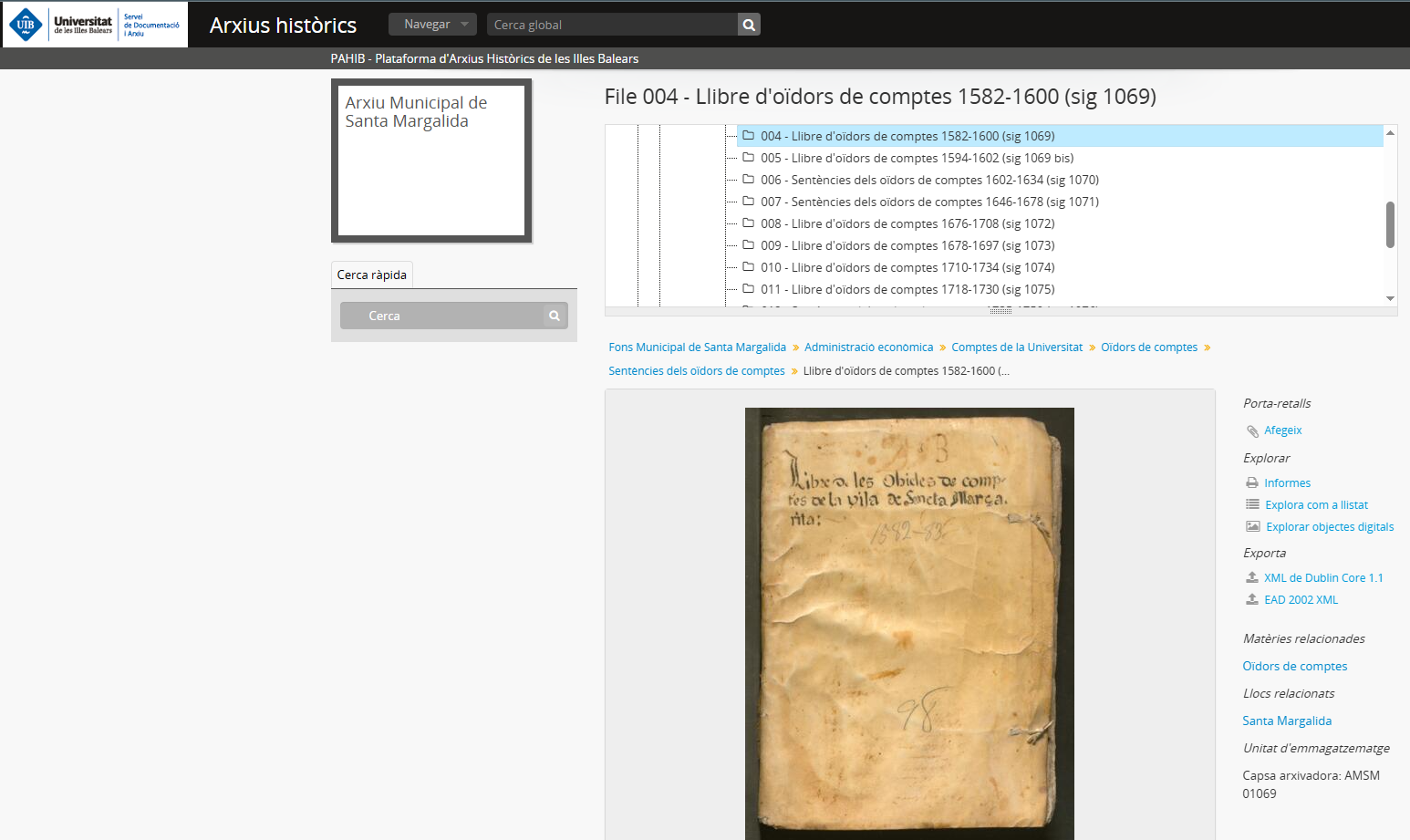
Task: Click the quick search magnifier icon
Action: pyautogui.click(x=554, y=316)
